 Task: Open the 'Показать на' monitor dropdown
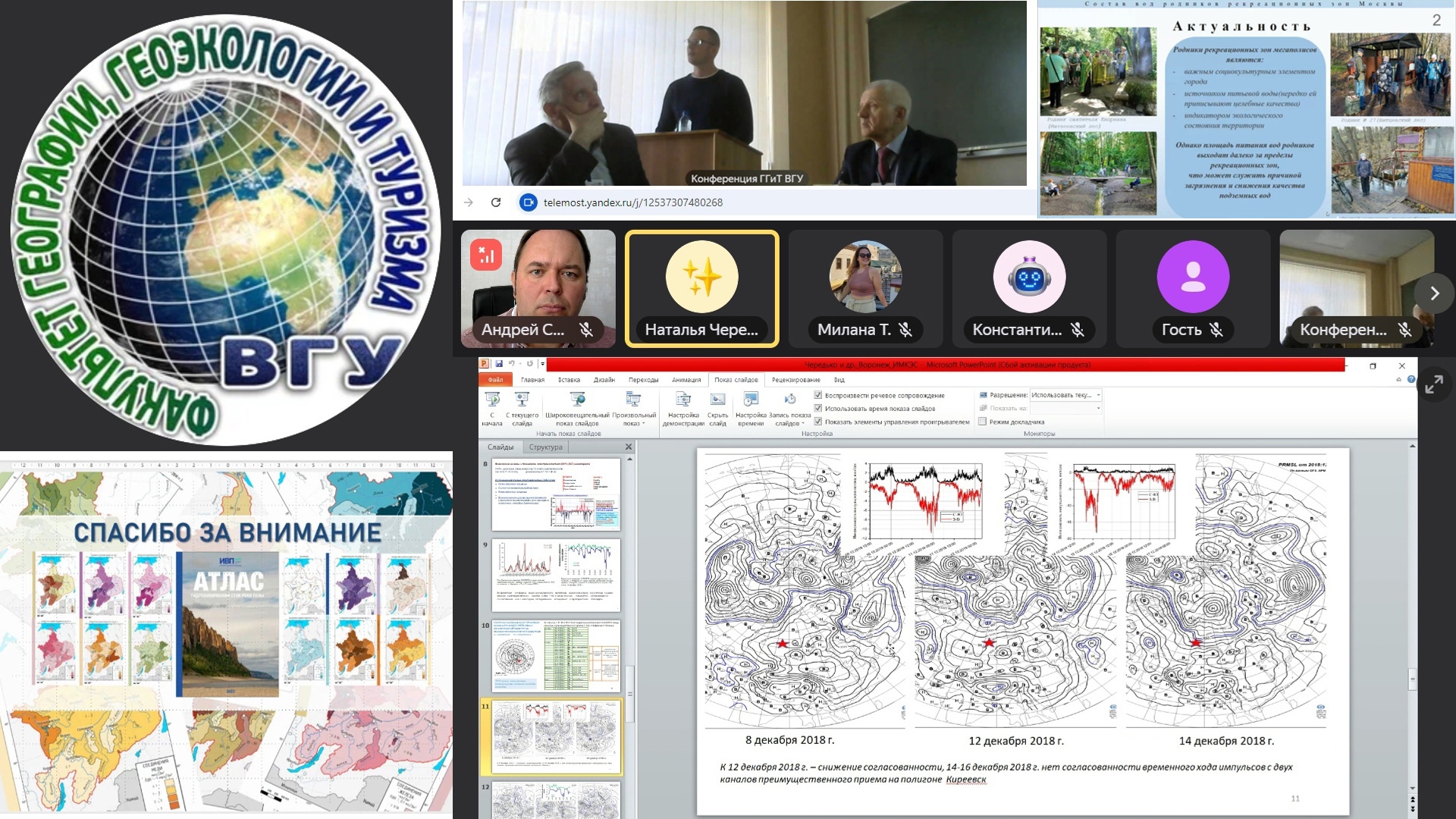tap(1065, 408)
